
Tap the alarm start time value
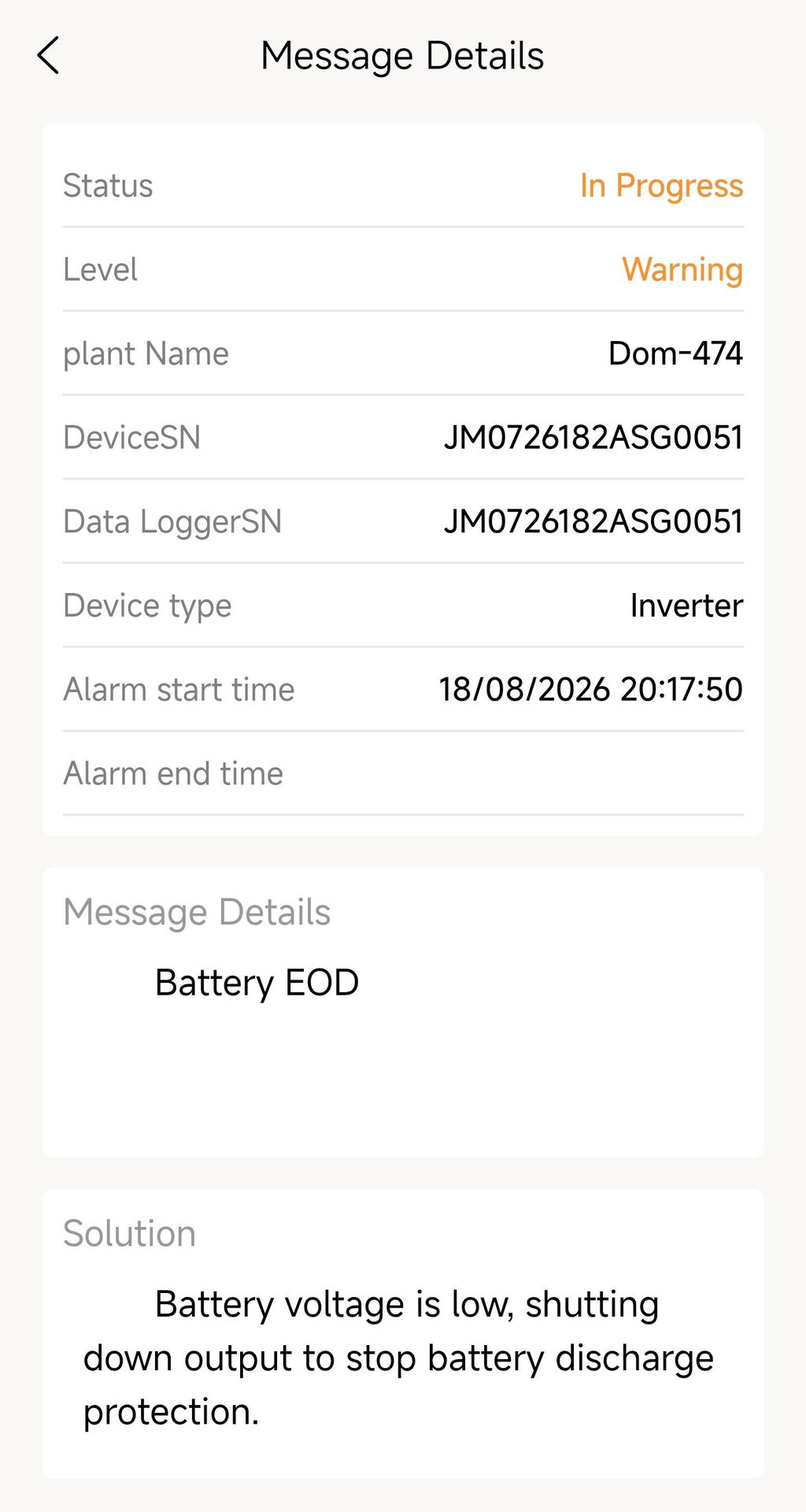pos(590,689)
